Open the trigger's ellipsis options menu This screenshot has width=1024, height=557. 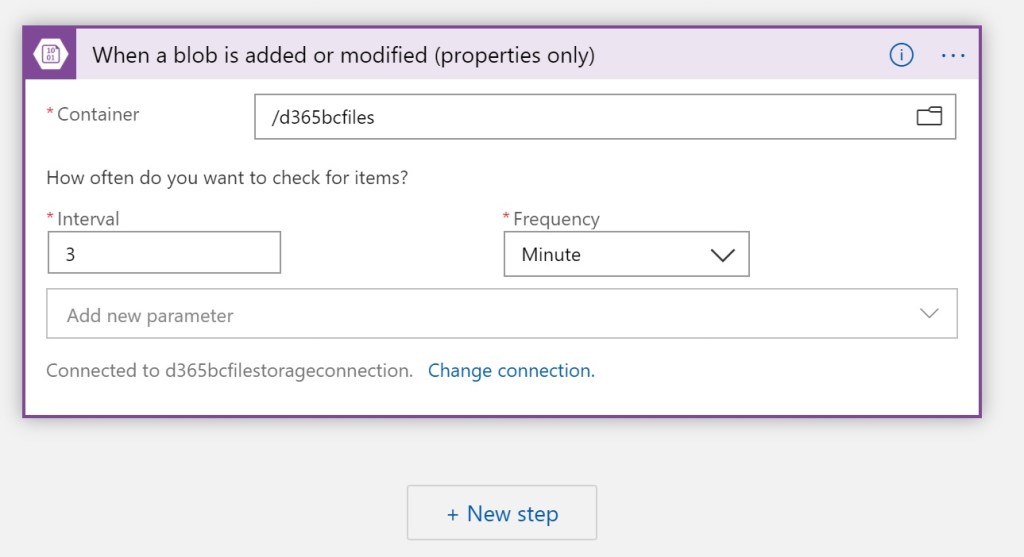(953, 56)
